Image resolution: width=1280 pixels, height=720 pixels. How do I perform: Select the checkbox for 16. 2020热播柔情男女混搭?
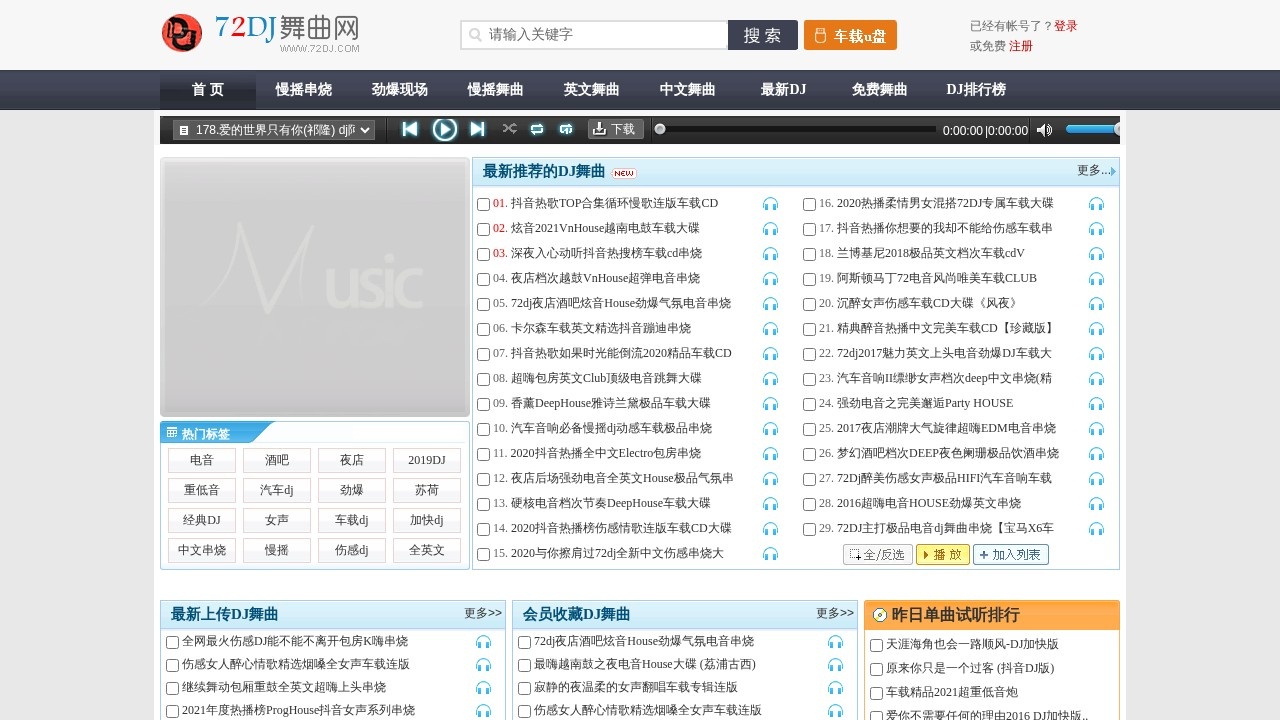(809, 203)
